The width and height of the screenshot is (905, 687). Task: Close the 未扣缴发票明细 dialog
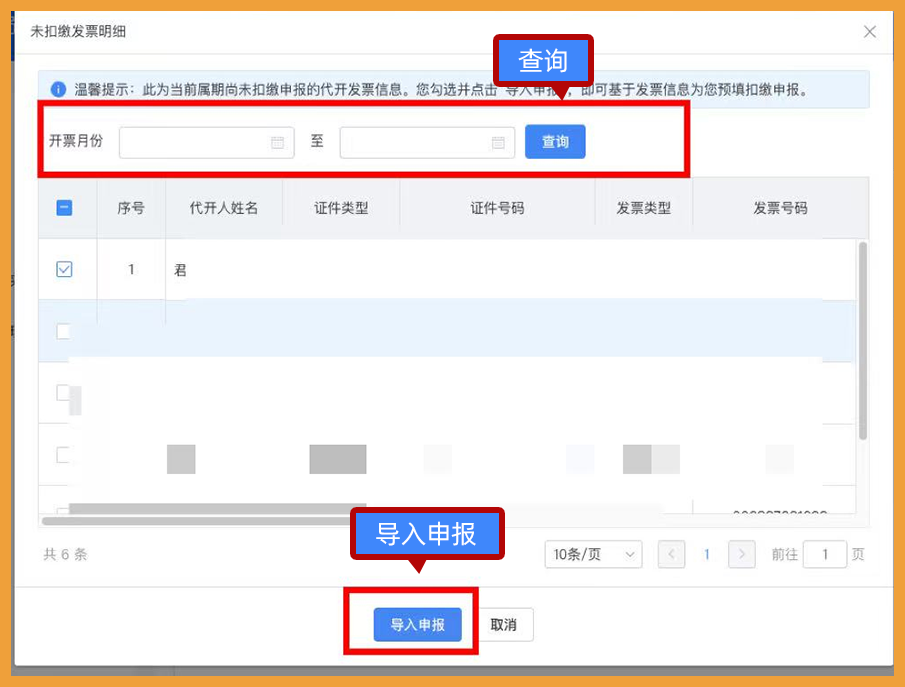[x=869, y=31]
